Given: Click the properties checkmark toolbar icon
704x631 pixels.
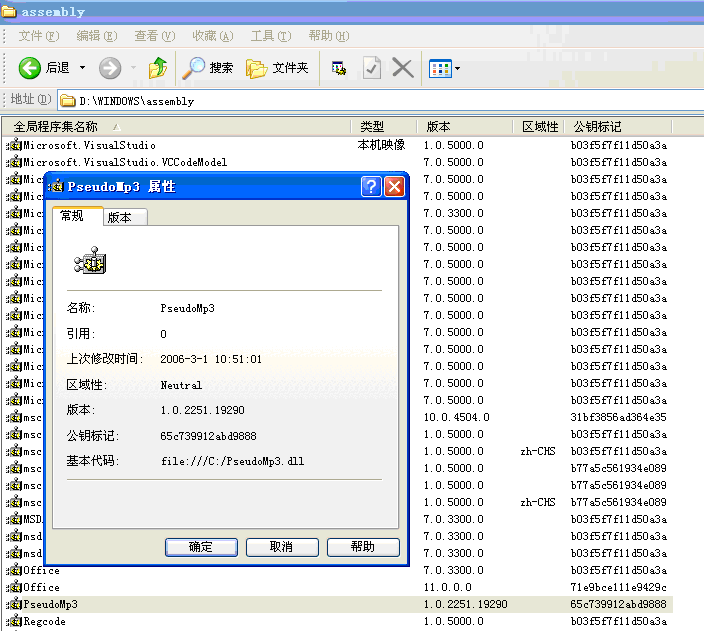Looking at the screenshot, I should click(x=371, y=68).
